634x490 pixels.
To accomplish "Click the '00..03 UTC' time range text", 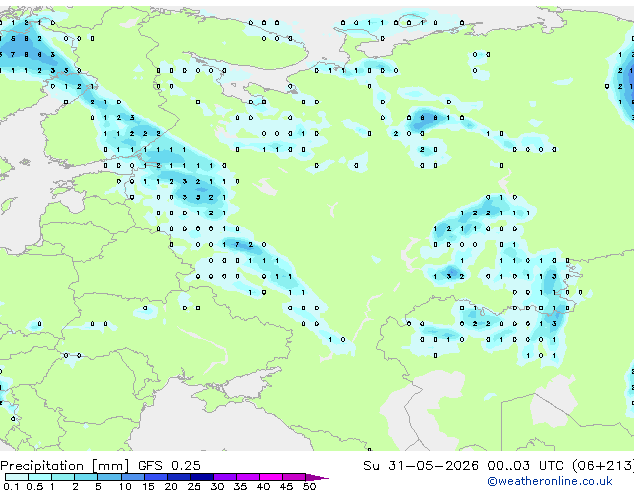I will coord(525,466).
